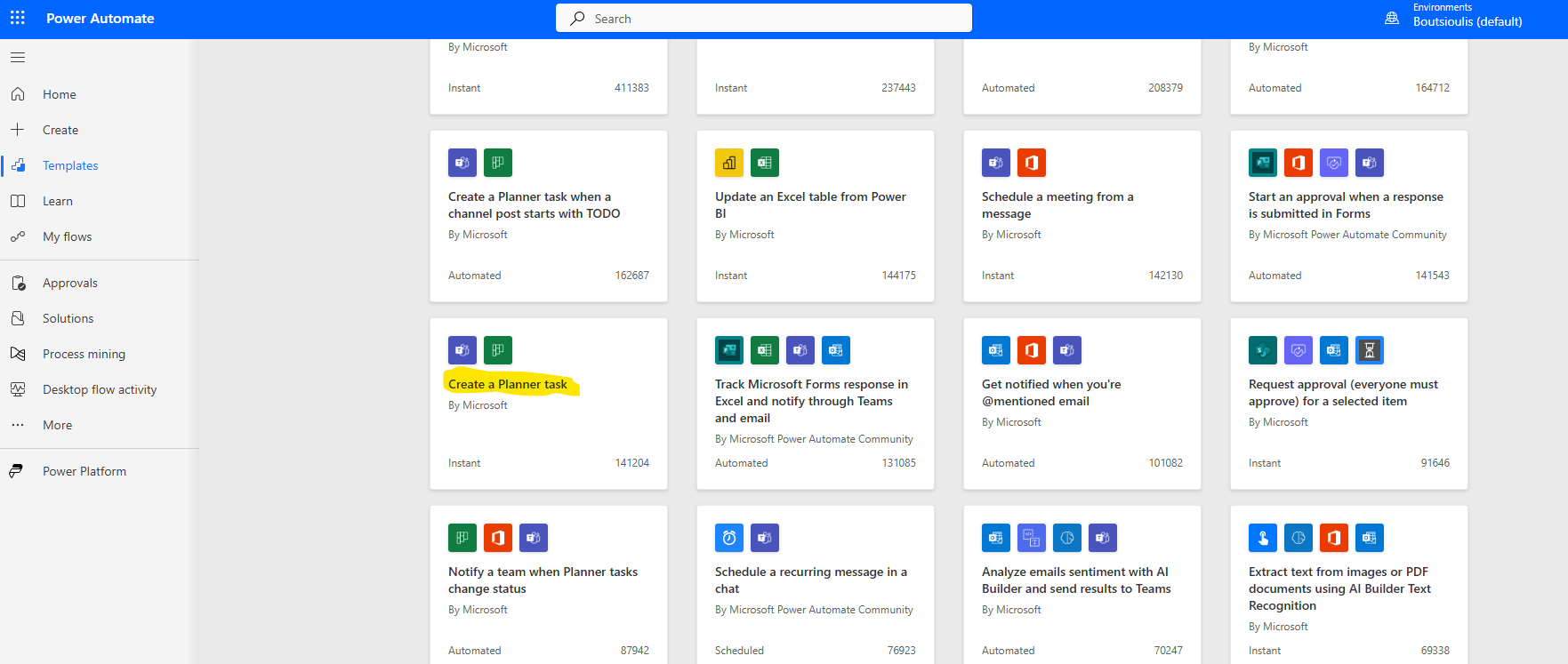
Task: Click Planner icon on Notify a team card
Action: [462, 538]
